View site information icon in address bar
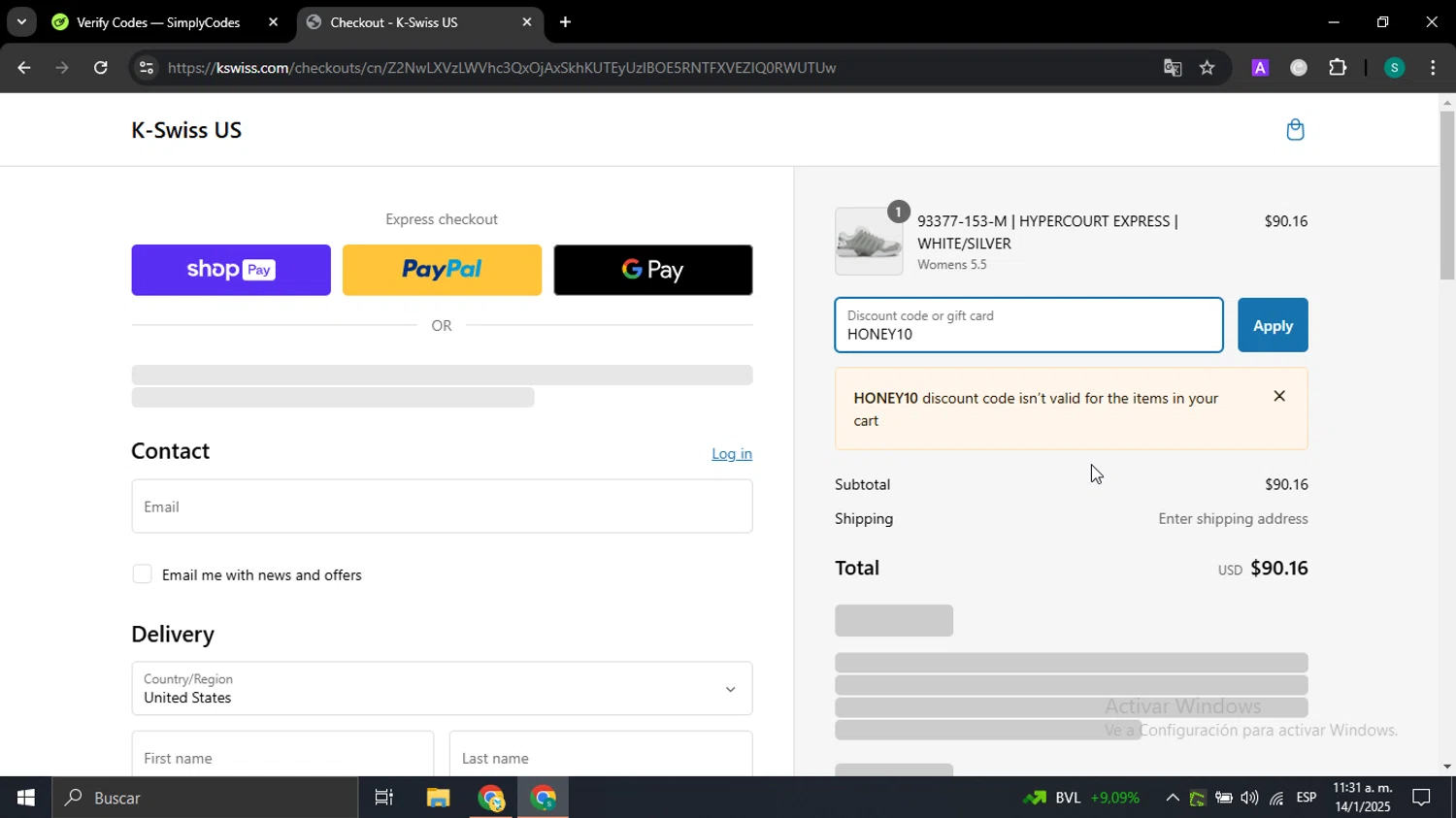Viewport: 1456px width, 818px height. pos(147,68)
